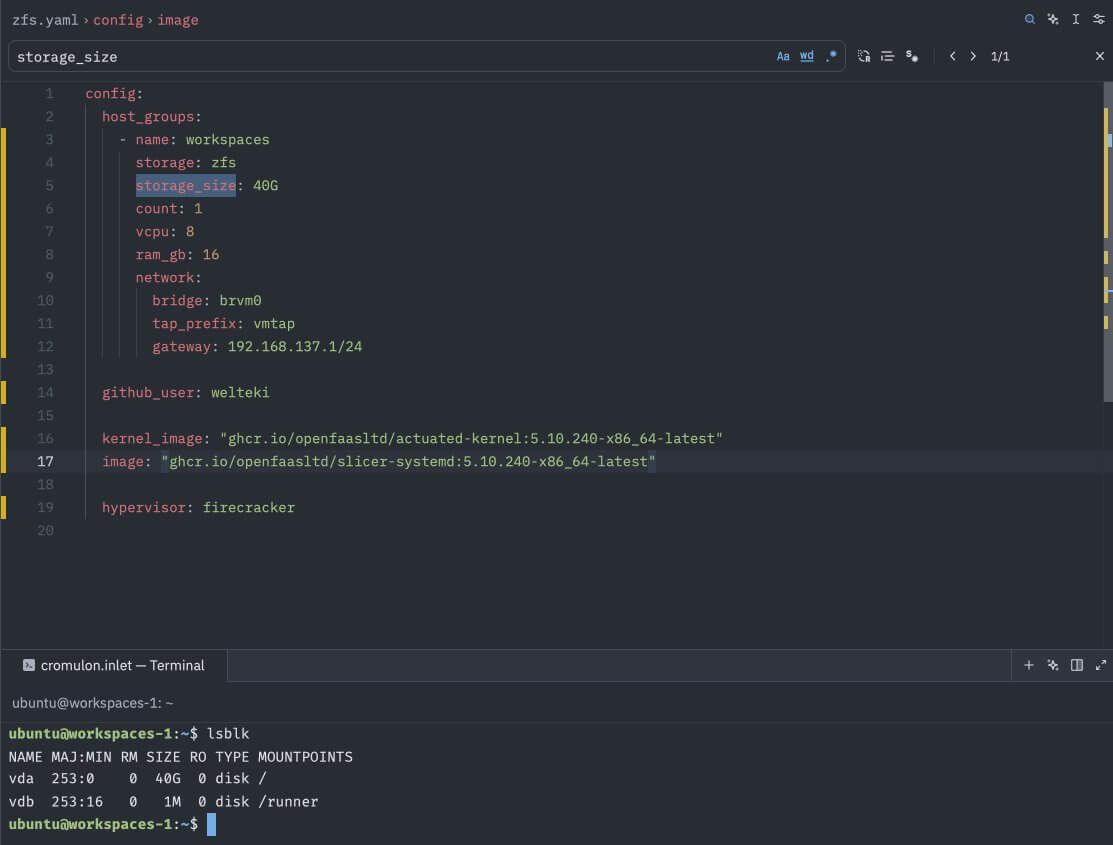Select all matches with the list icon
The height and width of the screenshot is (845, 1113).
point(887,56)
